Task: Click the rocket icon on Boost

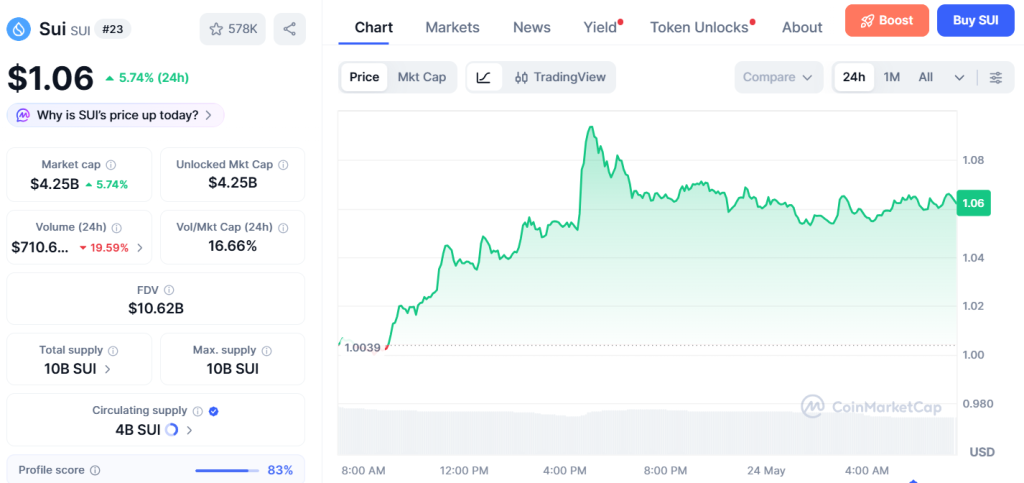Action: [x=867, y=20]
